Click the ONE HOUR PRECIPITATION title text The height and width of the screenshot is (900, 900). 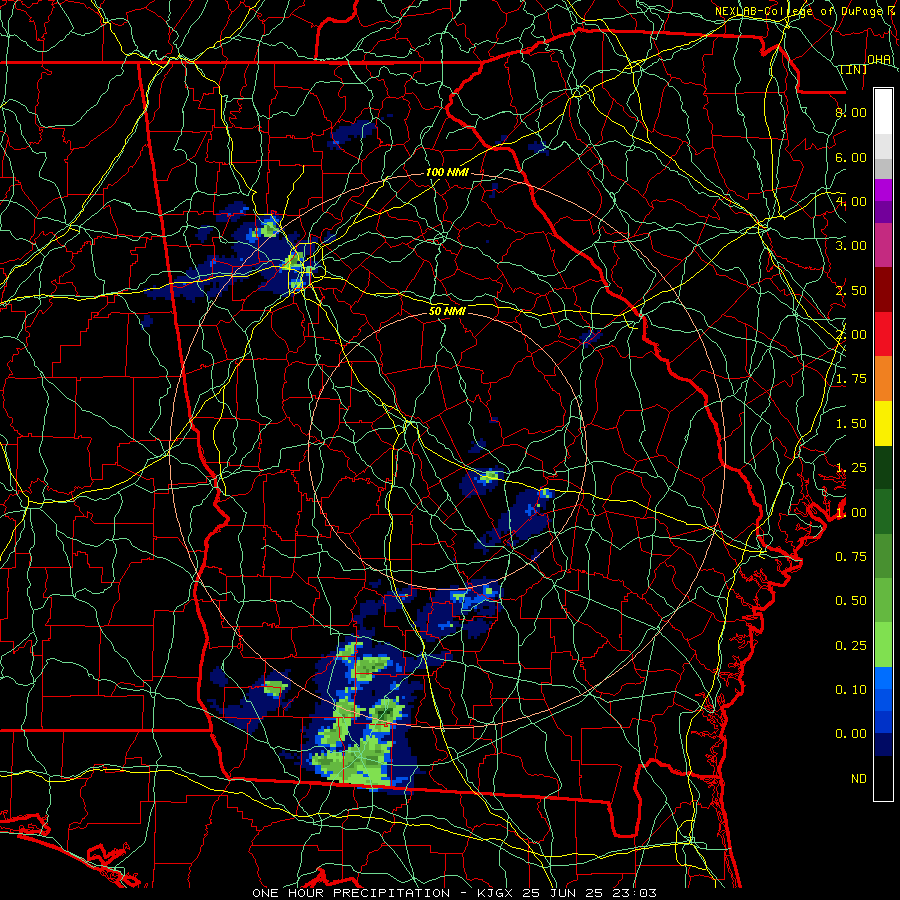click(351, 893)
